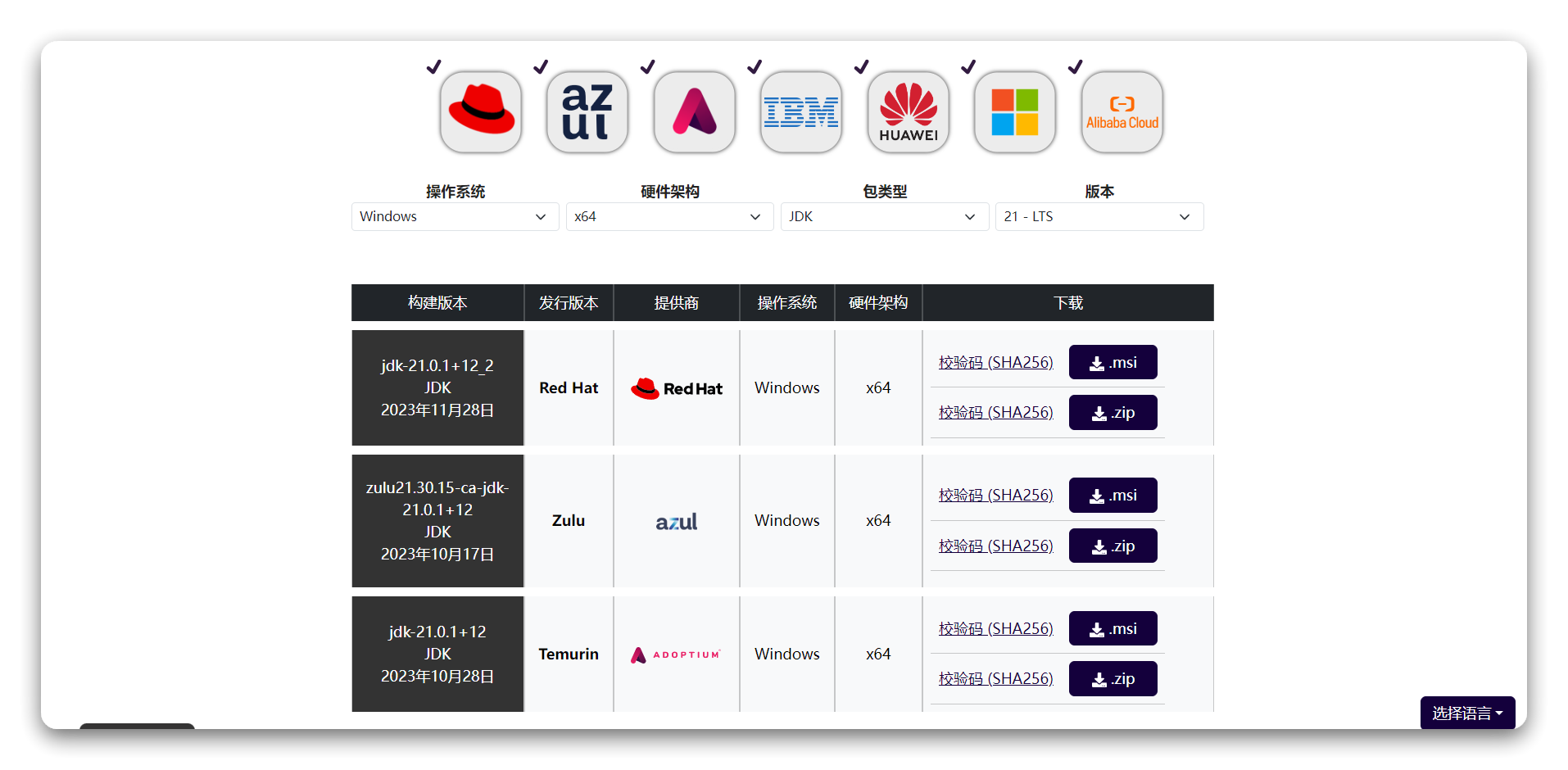Open the SHA256 checksum link for Temurin zip

[x=995, y=677]
